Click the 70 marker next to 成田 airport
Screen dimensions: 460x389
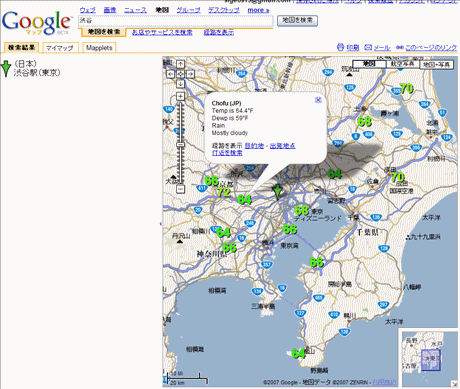pos(398,177)
